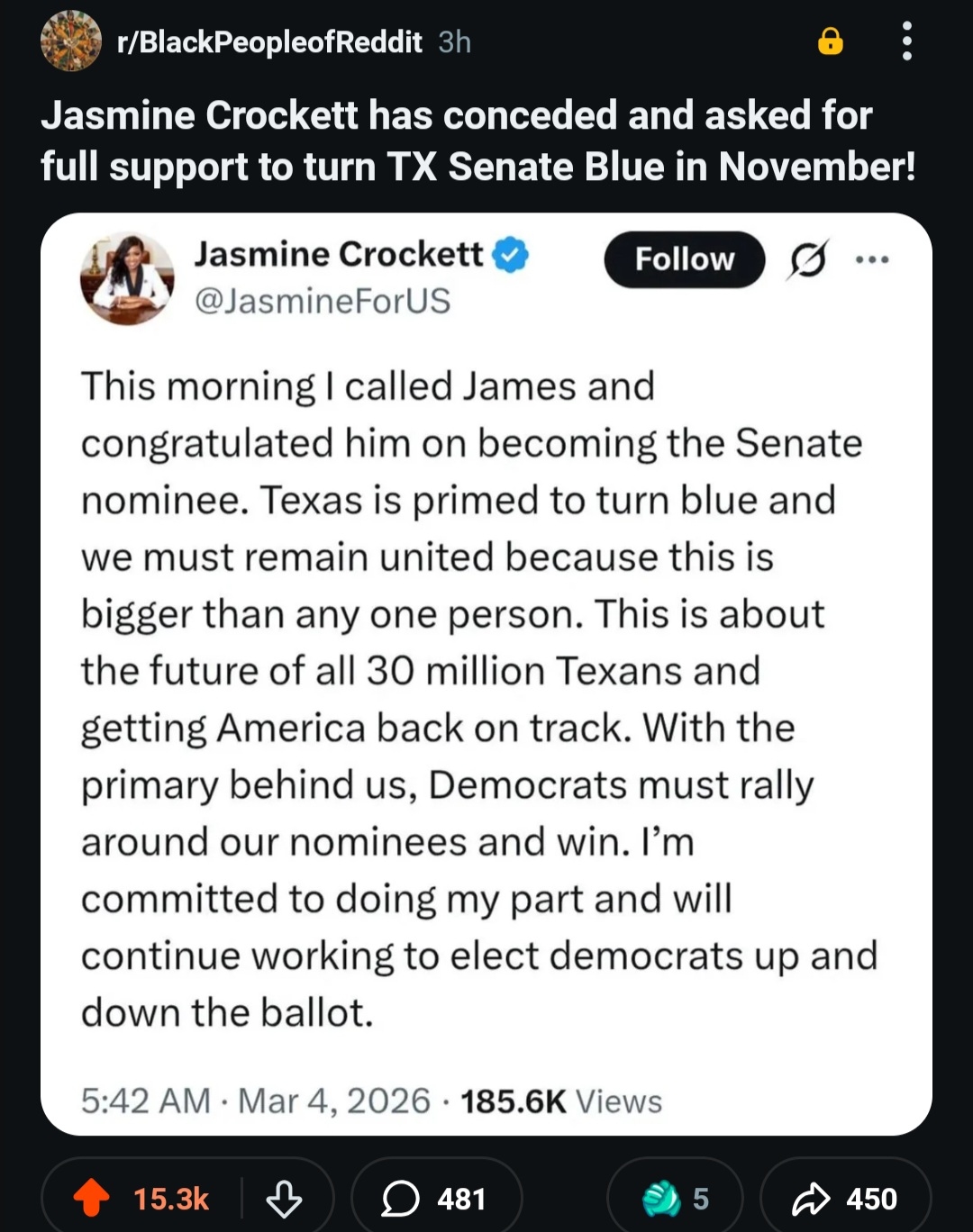Tap Jasmine Crockett's profile picture in tweet
This screenshot has width=973, height=1232.
point(127,278)
